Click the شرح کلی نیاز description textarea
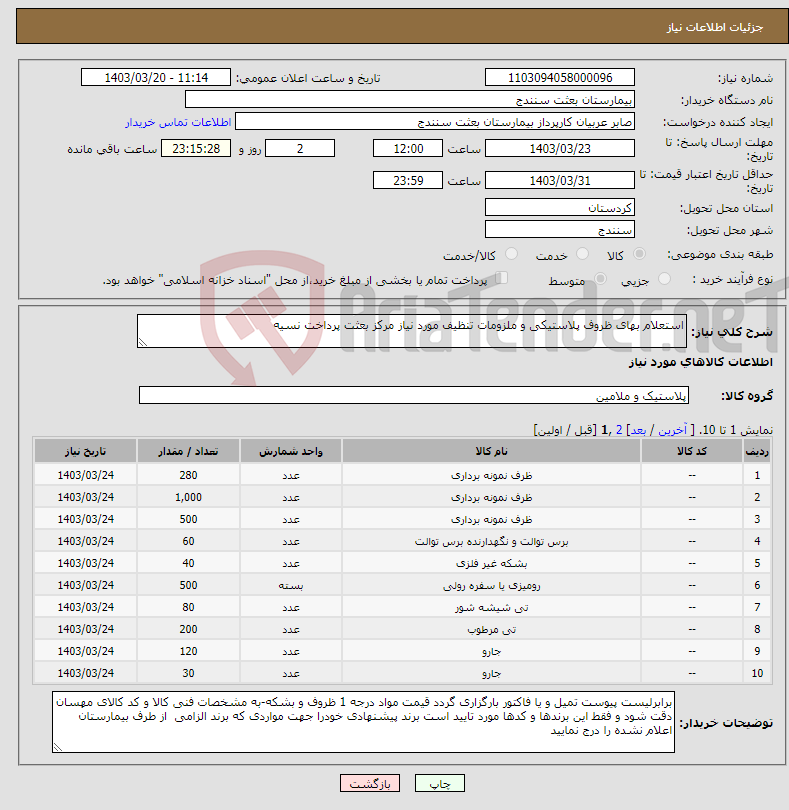 point(412,331)
